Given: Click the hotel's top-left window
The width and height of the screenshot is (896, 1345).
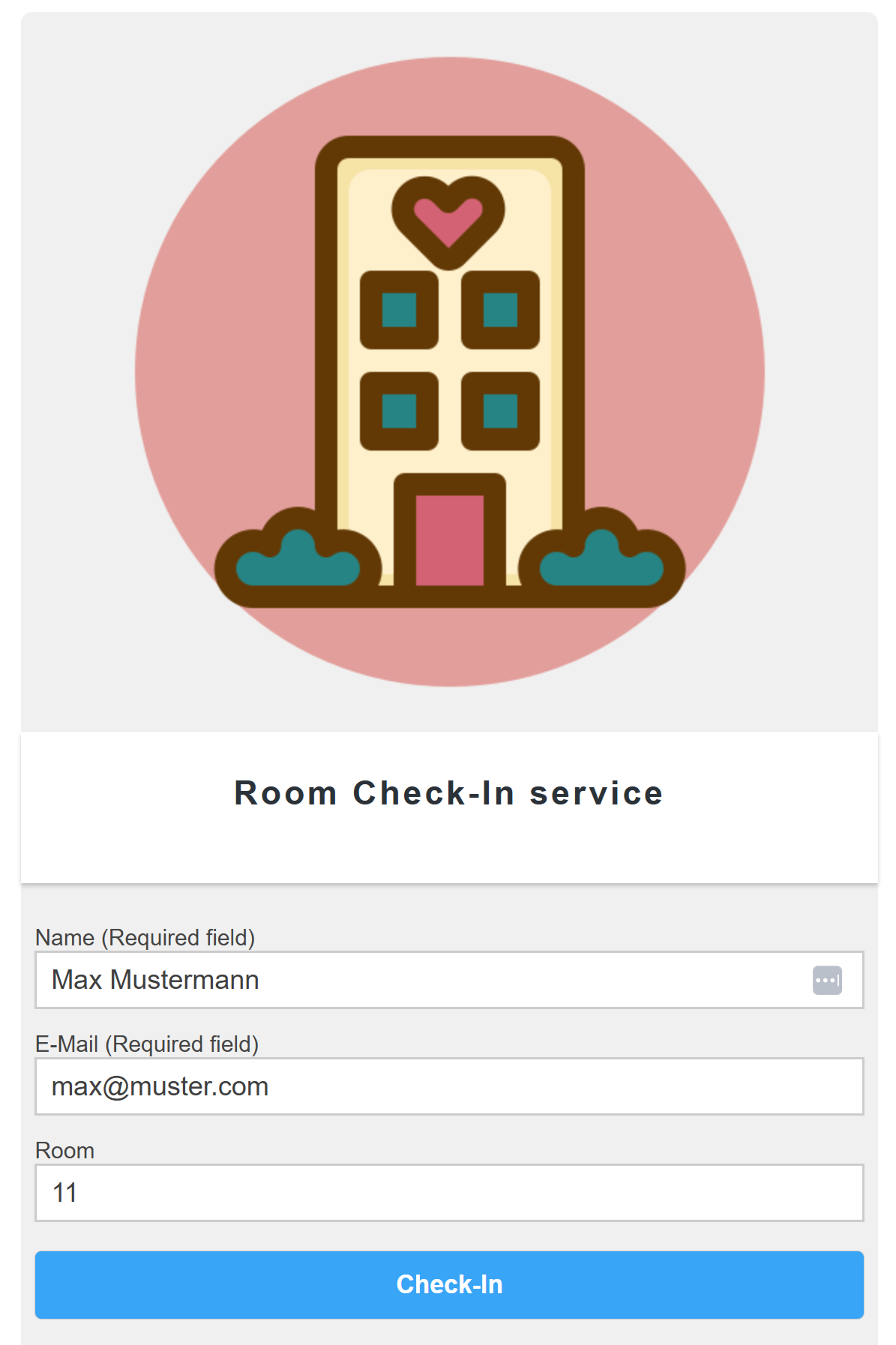Looking at the screenshot, I should [399, 310].
